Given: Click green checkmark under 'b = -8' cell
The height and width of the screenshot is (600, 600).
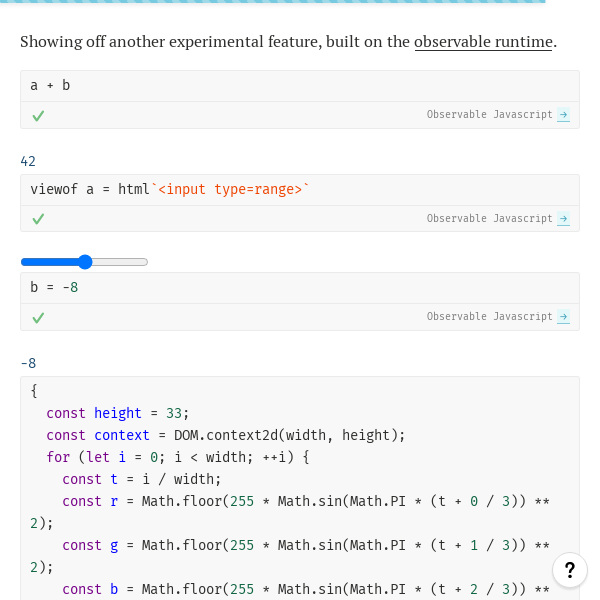Looking at the screenshot, I should pyautogui.click(x=38, y=318).
